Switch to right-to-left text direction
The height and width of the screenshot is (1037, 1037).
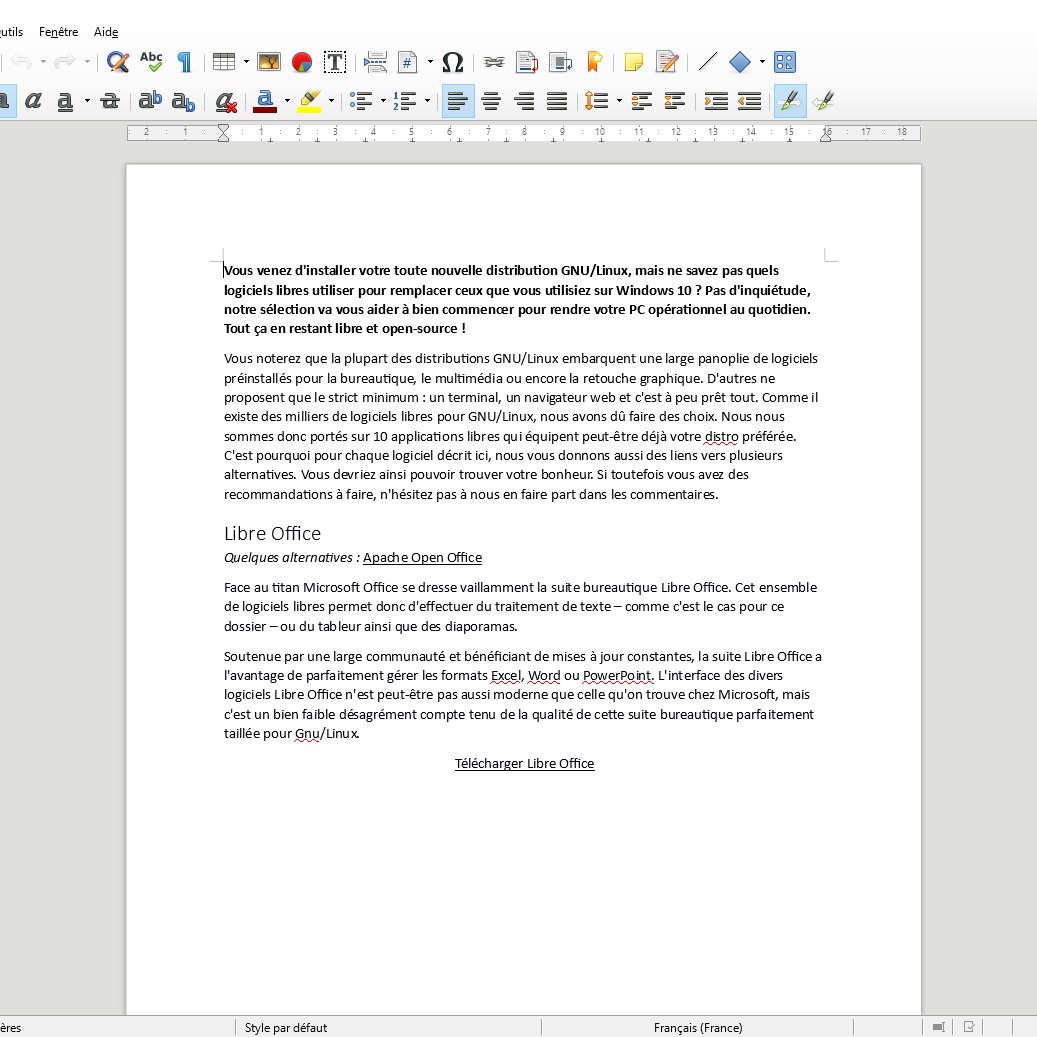(823, 101)
